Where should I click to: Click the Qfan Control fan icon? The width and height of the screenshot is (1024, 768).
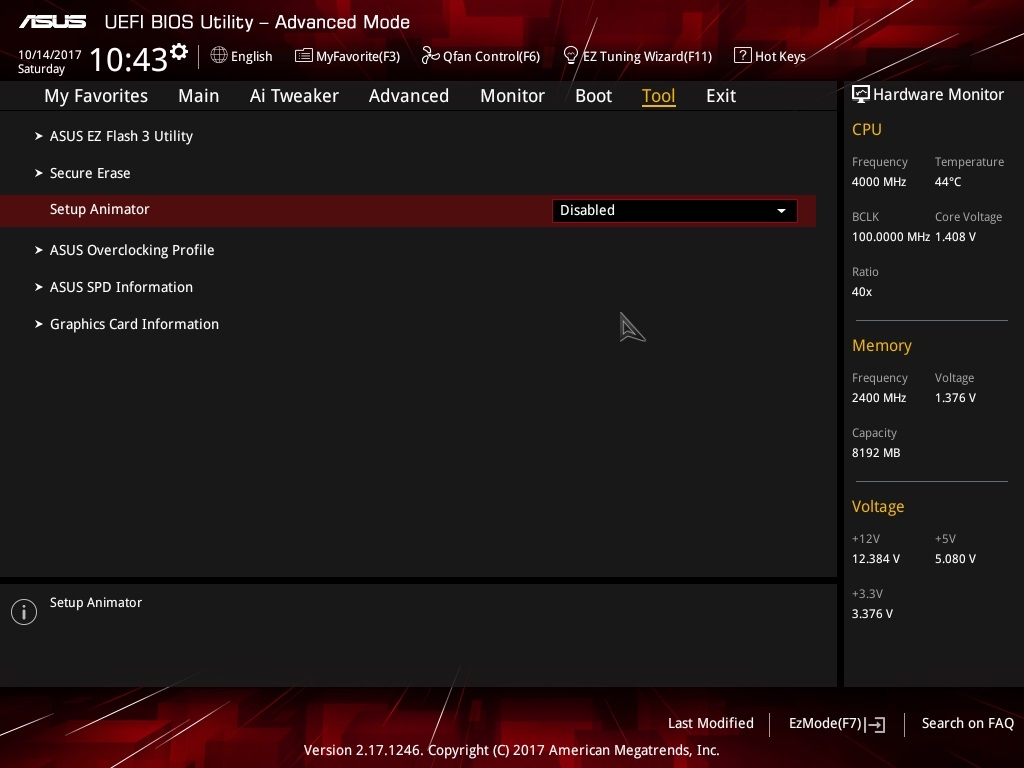coord(430,56)
